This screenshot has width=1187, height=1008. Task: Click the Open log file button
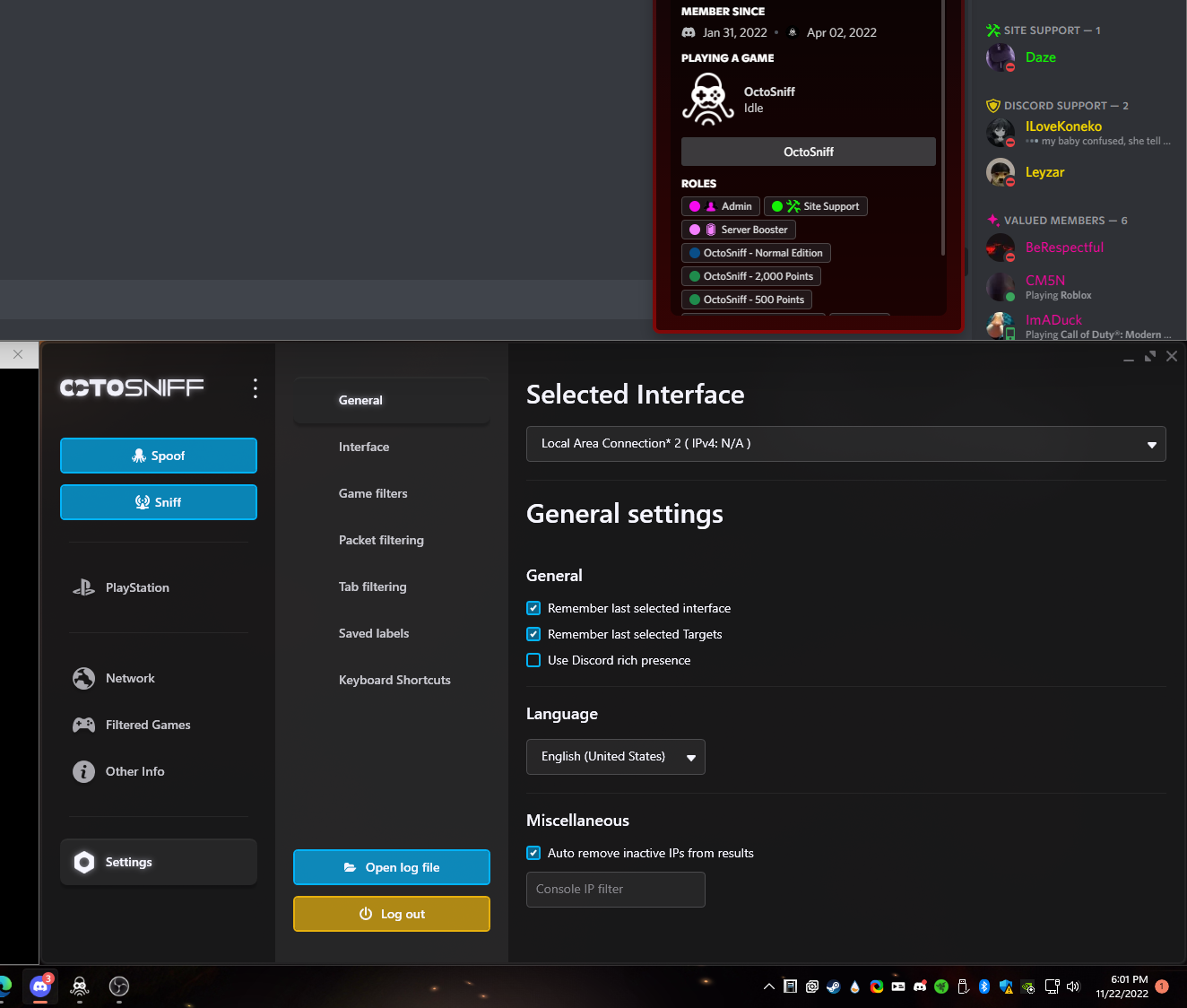click(x=392, y=867)
